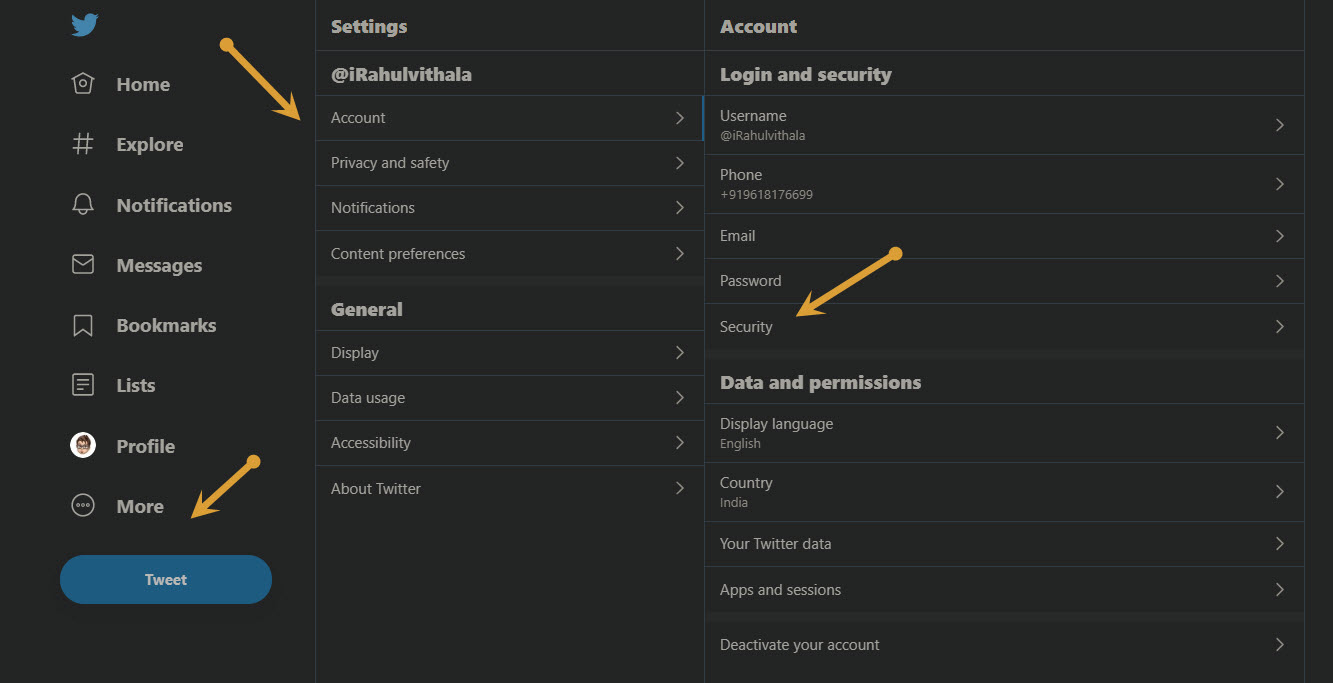Open the Email setting

(x=1004, y=236)
